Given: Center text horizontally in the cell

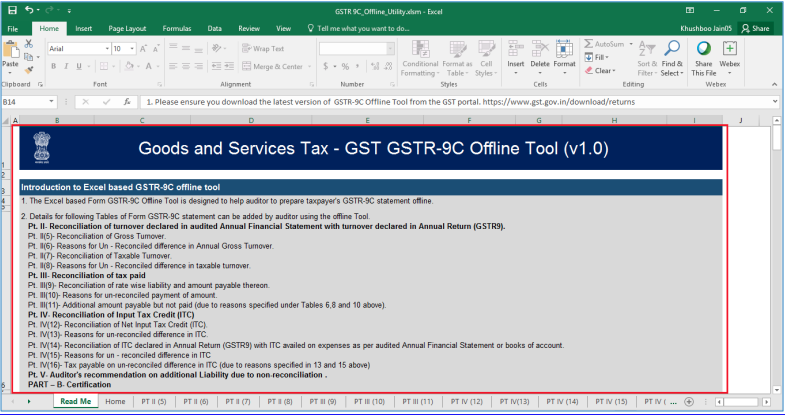Looking at the screenshot, I should (186, 66).
